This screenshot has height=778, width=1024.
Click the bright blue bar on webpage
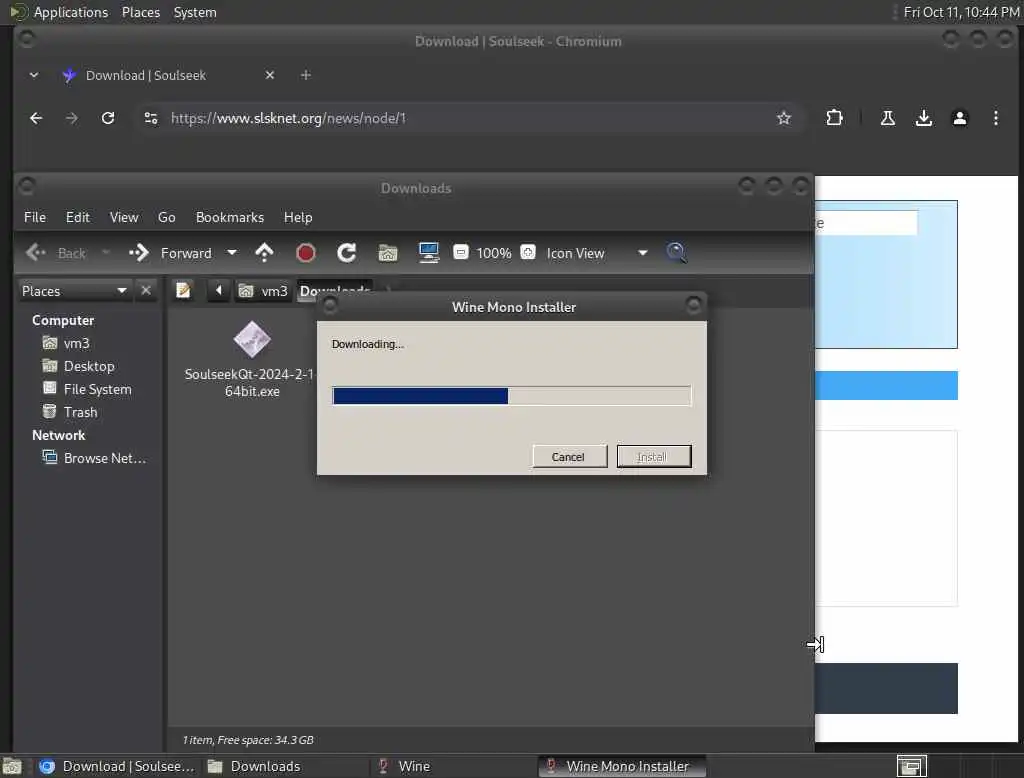pyautogui.click(x=886, y=385)
